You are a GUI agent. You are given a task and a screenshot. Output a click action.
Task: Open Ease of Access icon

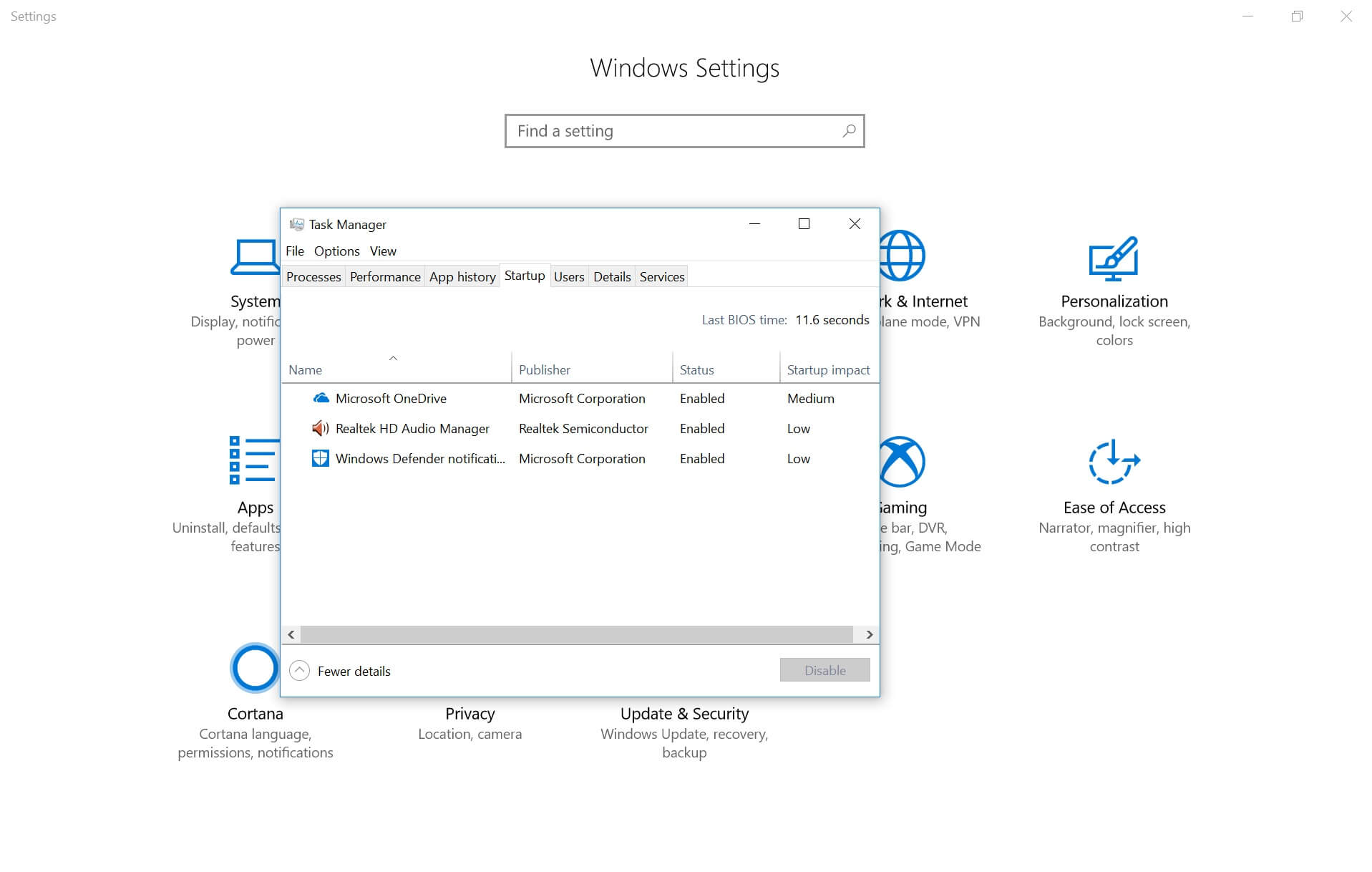pos(1114,462)
